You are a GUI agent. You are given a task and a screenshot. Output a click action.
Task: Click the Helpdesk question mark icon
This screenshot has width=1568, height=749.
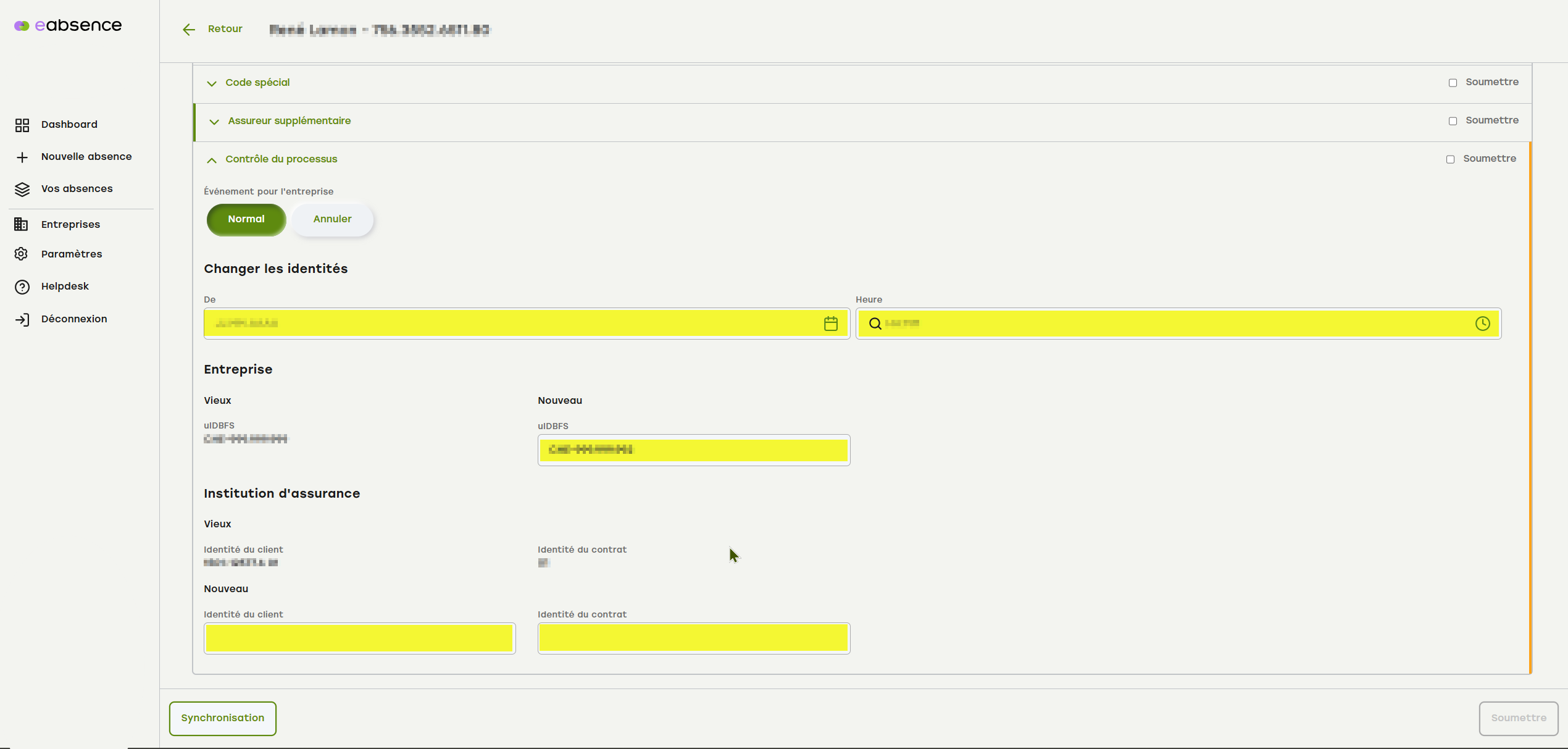click(x=22, y=287)
